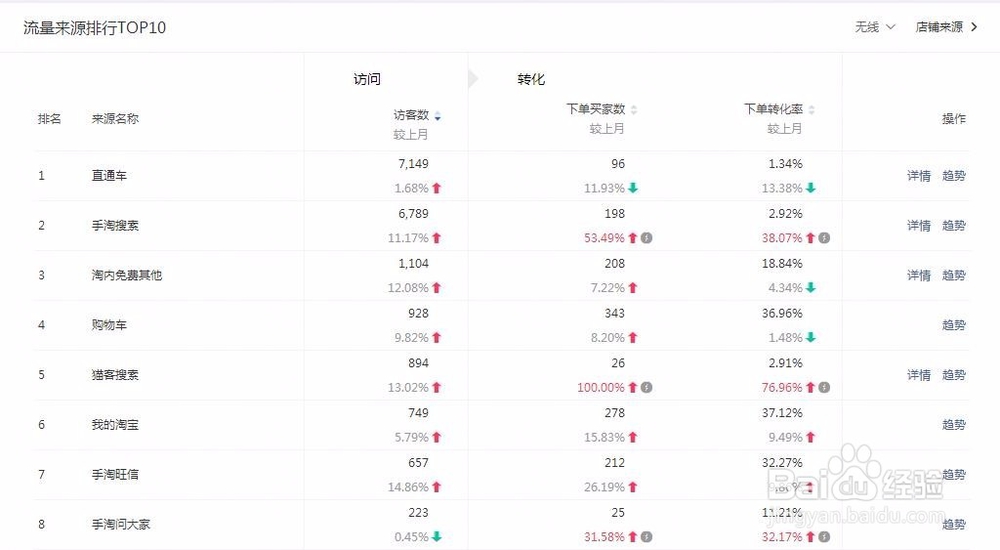Click the 来源名称 column header
This screenshot has width=1000, height=550.
(x=115, y=119)
